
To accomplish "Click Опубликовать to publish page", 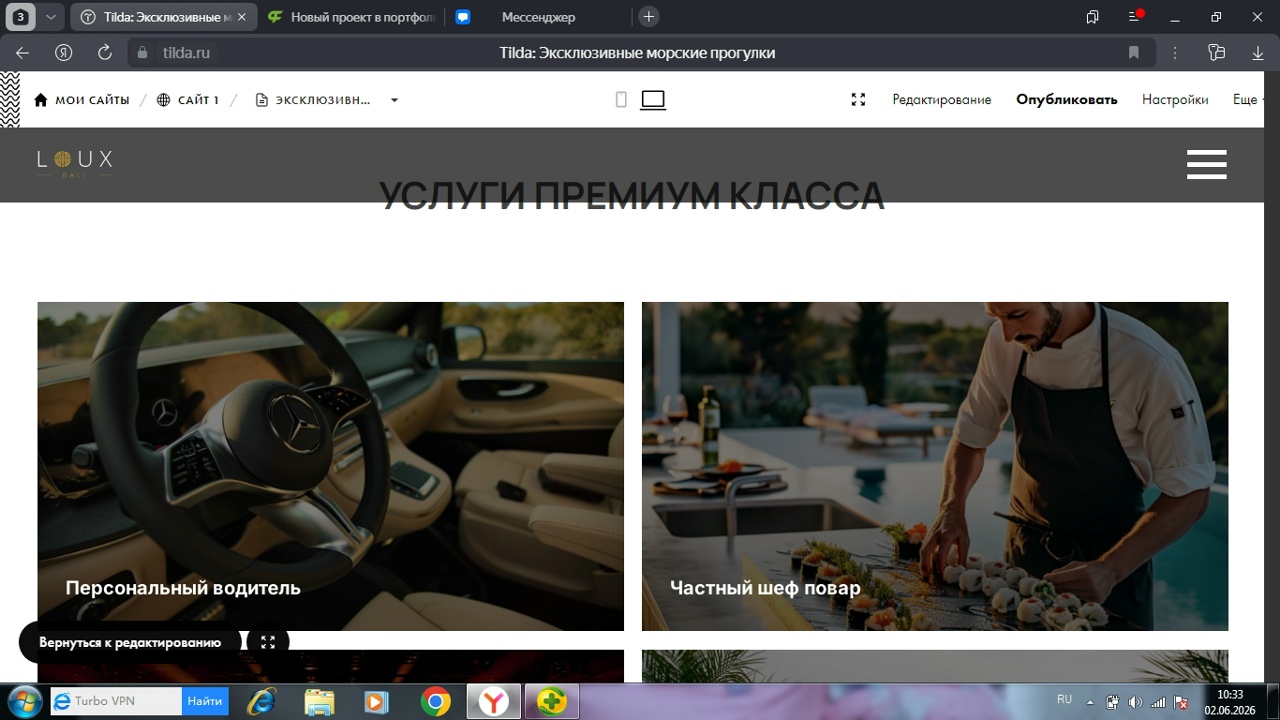I will (1067, 100).
